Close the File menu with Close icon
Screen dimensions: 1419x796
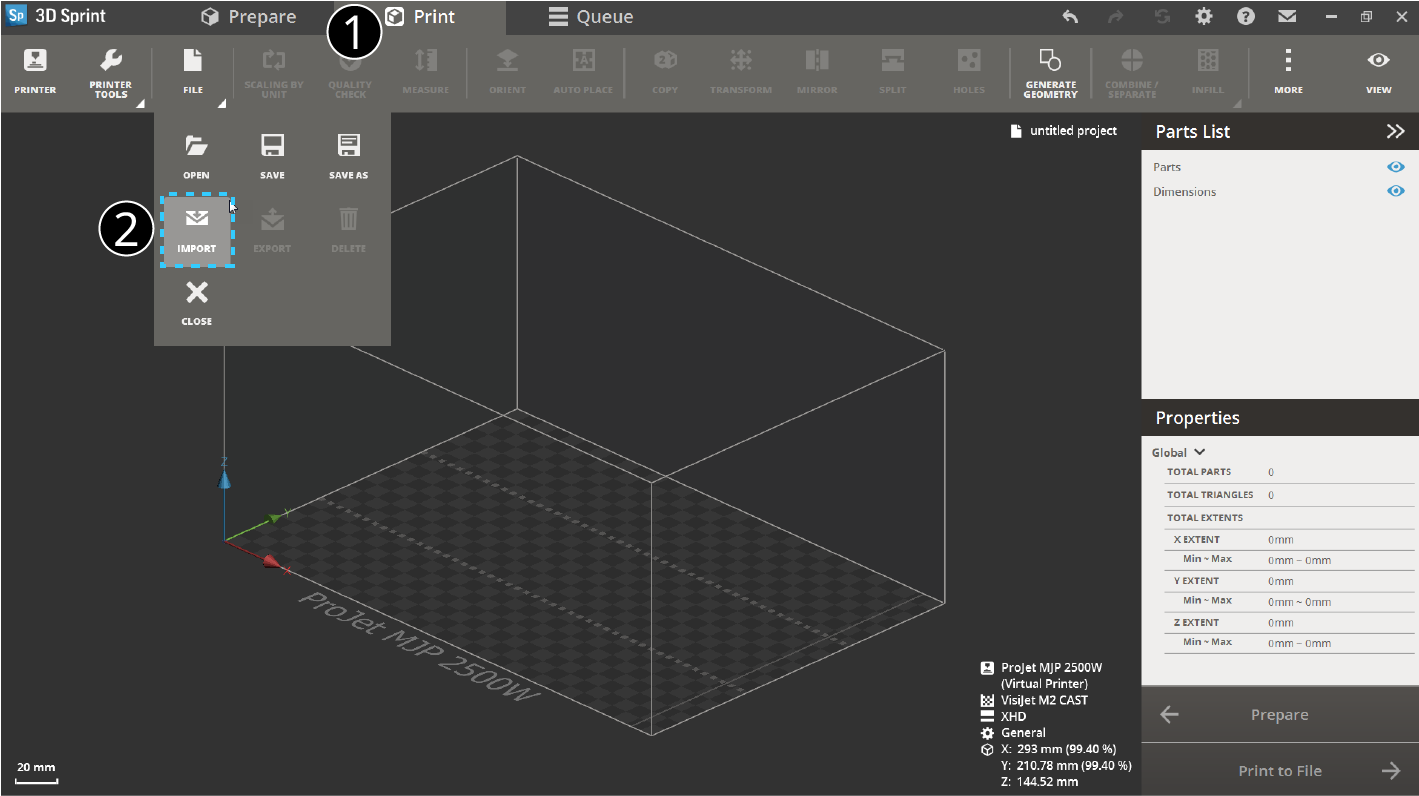[x=197, y=302]
